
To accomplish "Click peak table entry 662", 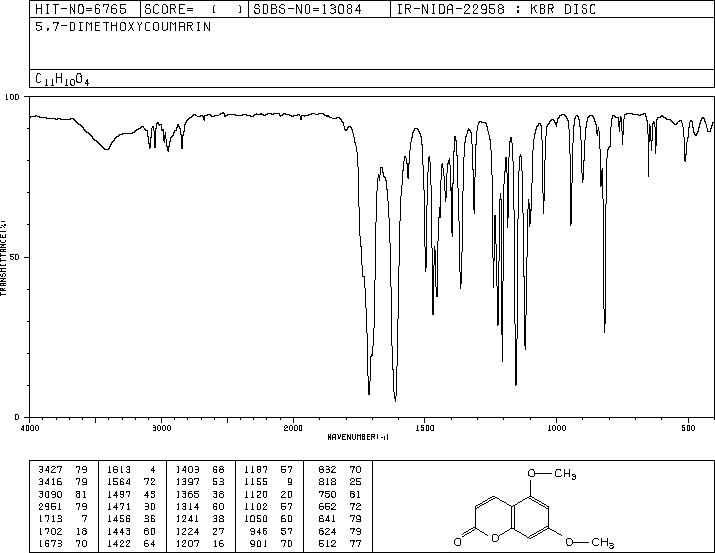I will point(327,506).
